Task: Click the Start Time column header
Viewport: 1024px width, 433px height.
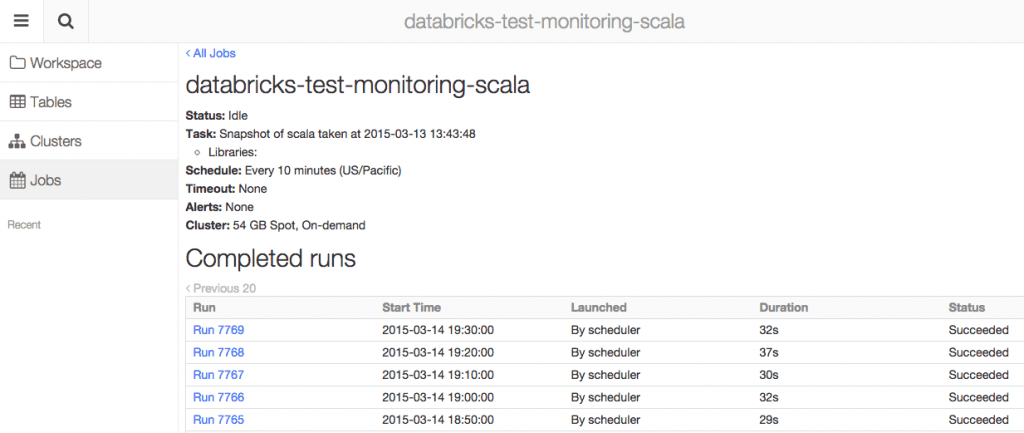Action: (411, 308)
